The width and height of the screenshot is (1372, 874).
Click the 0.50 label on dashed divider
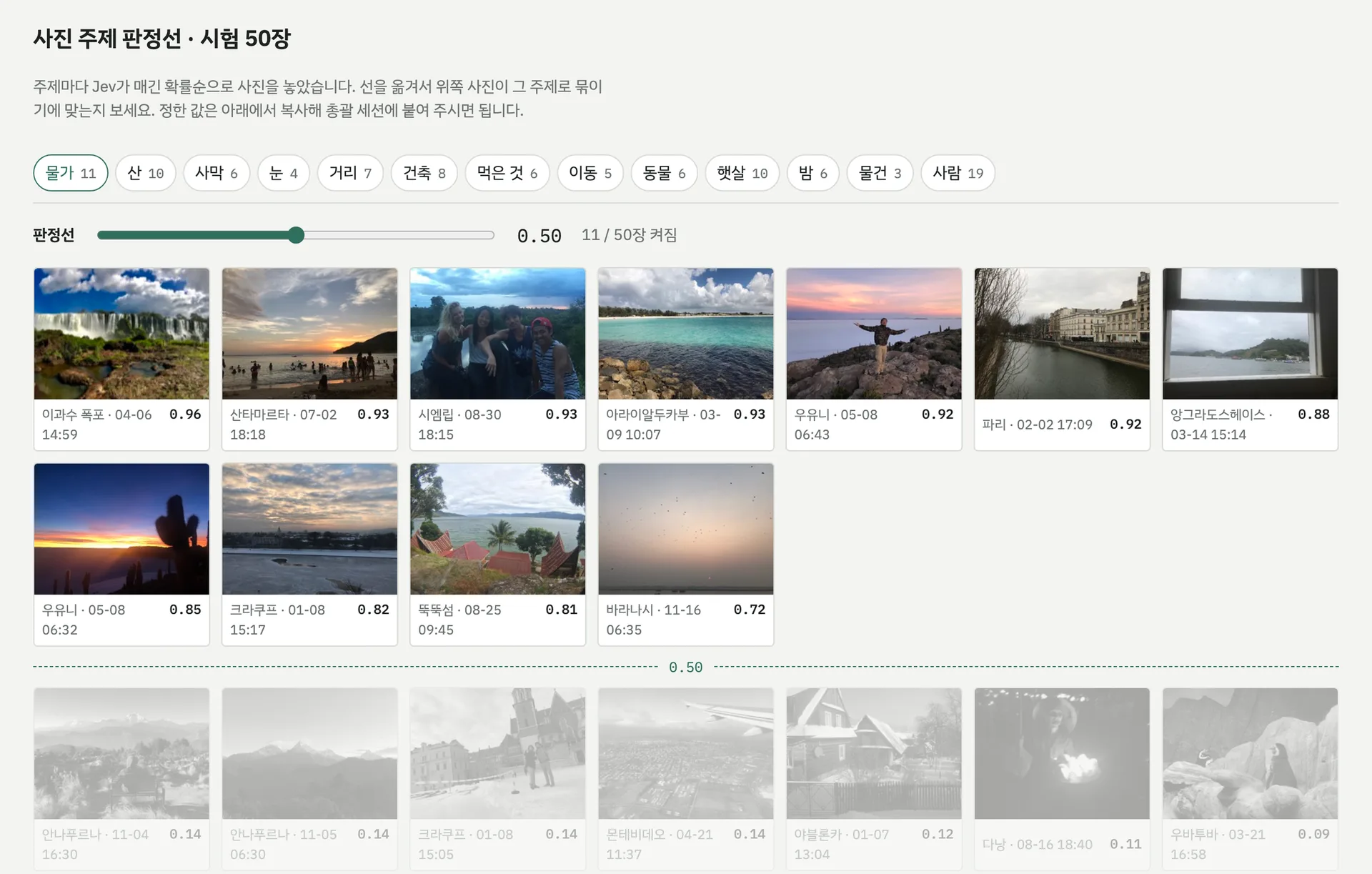[x=685, y=667]
